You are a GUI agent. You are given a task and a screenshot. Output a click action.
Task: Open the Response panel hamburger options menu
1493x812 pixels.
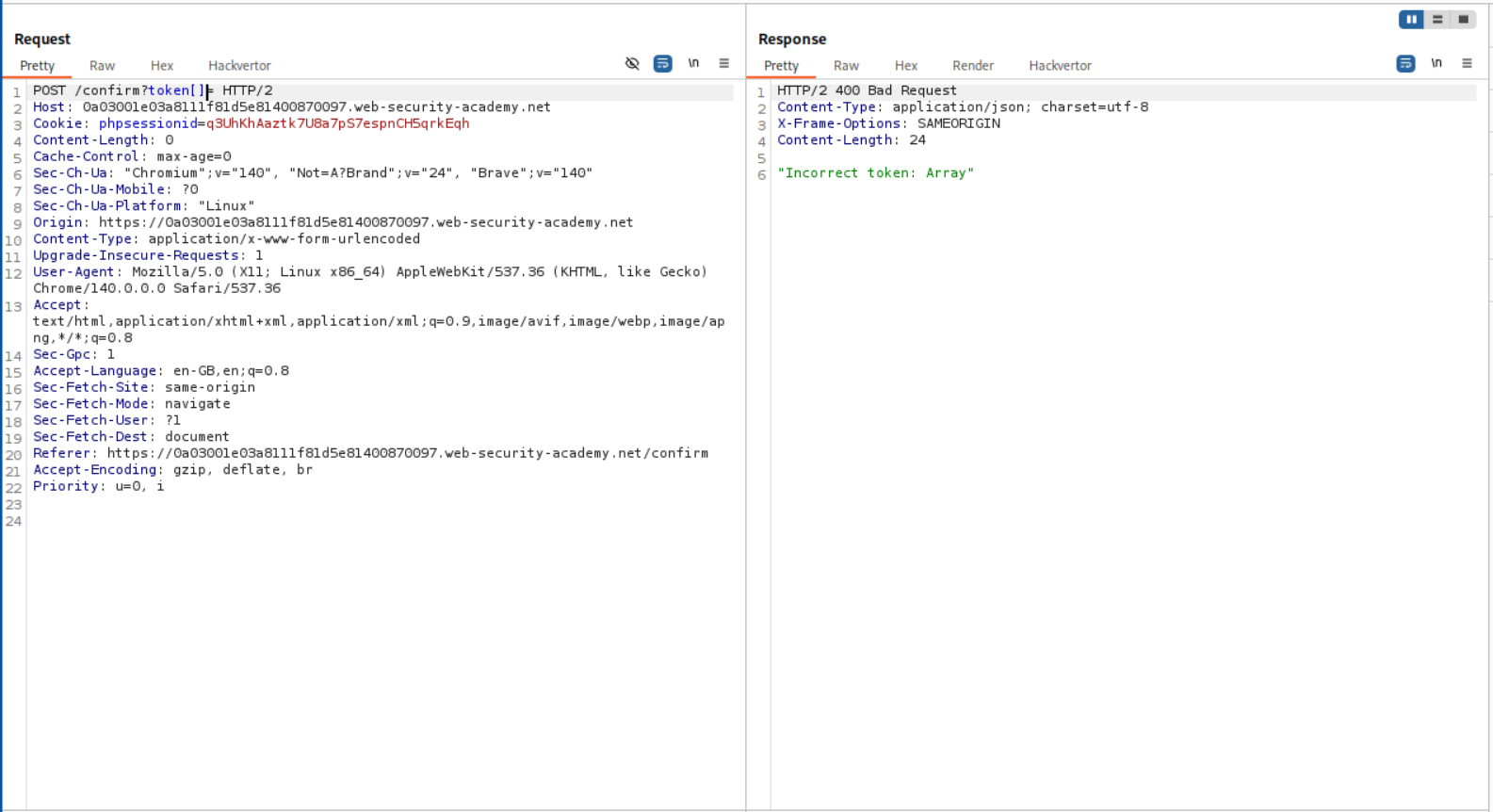(x=1467, y=64)
